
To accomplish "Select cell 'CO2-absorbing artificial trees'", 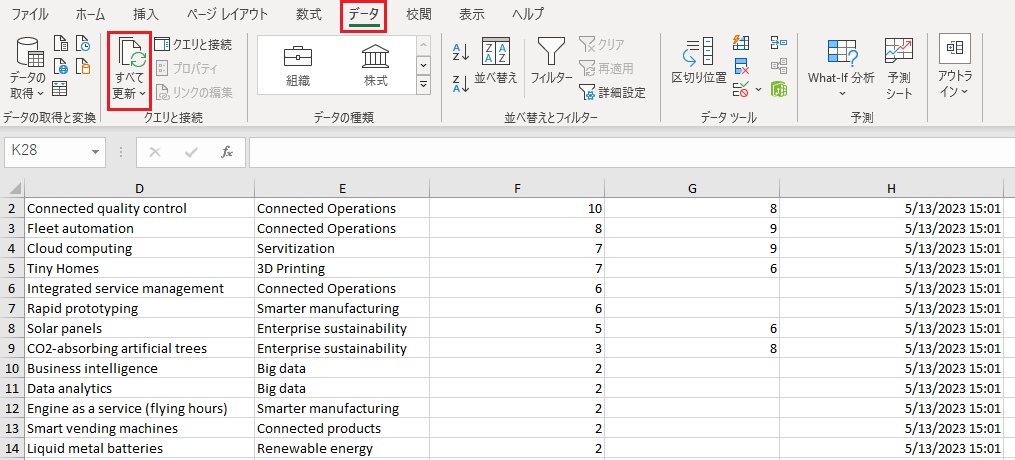I will pos(139,349).
